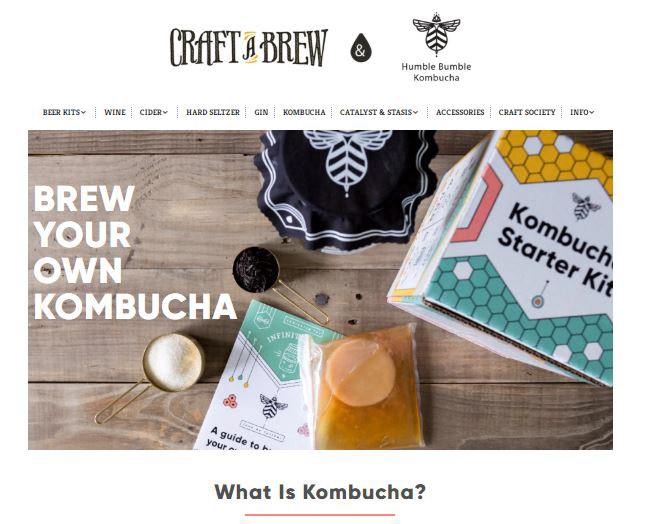Click the Brew Your Own Kombucha banner text
Viewport: 652px width, 524px height.
(135, 252)
